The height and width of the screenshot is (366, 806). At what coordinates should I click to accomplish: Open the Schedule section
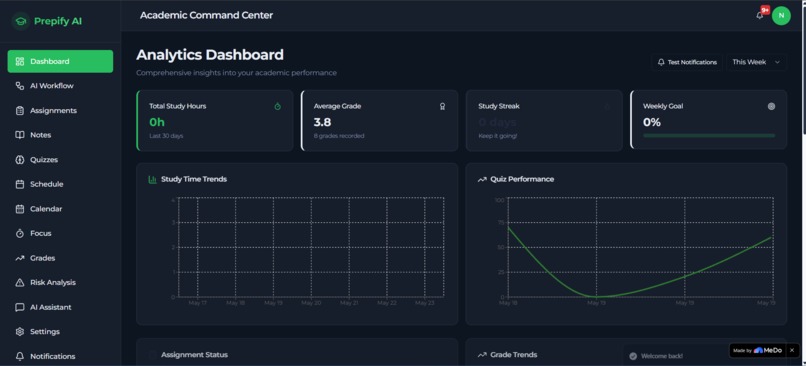click(x=60, y=184)
